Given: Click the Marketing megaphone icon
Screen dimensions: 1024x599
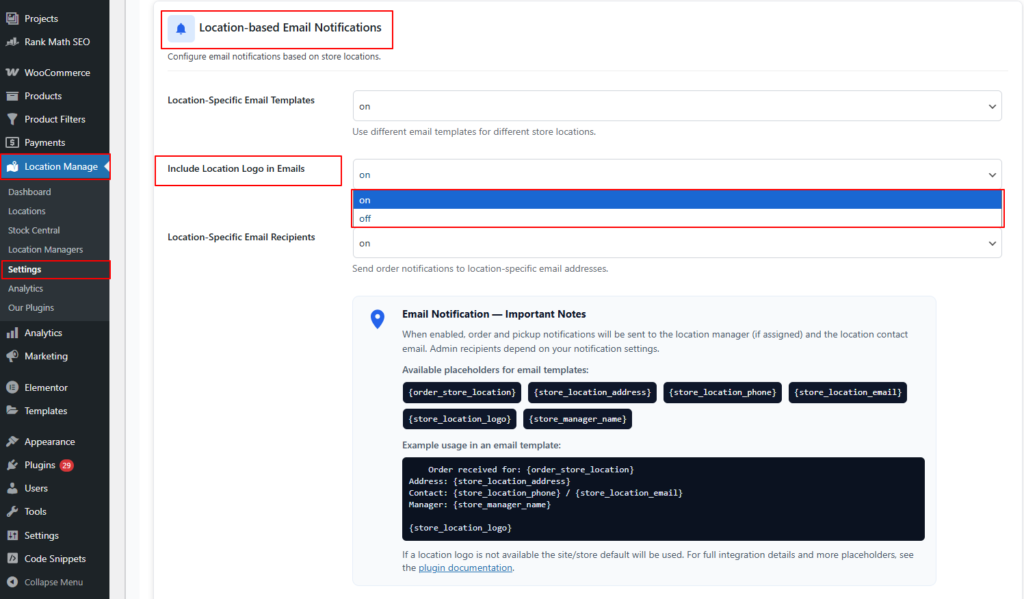Looking at the screenshot, I should point(12,356).
